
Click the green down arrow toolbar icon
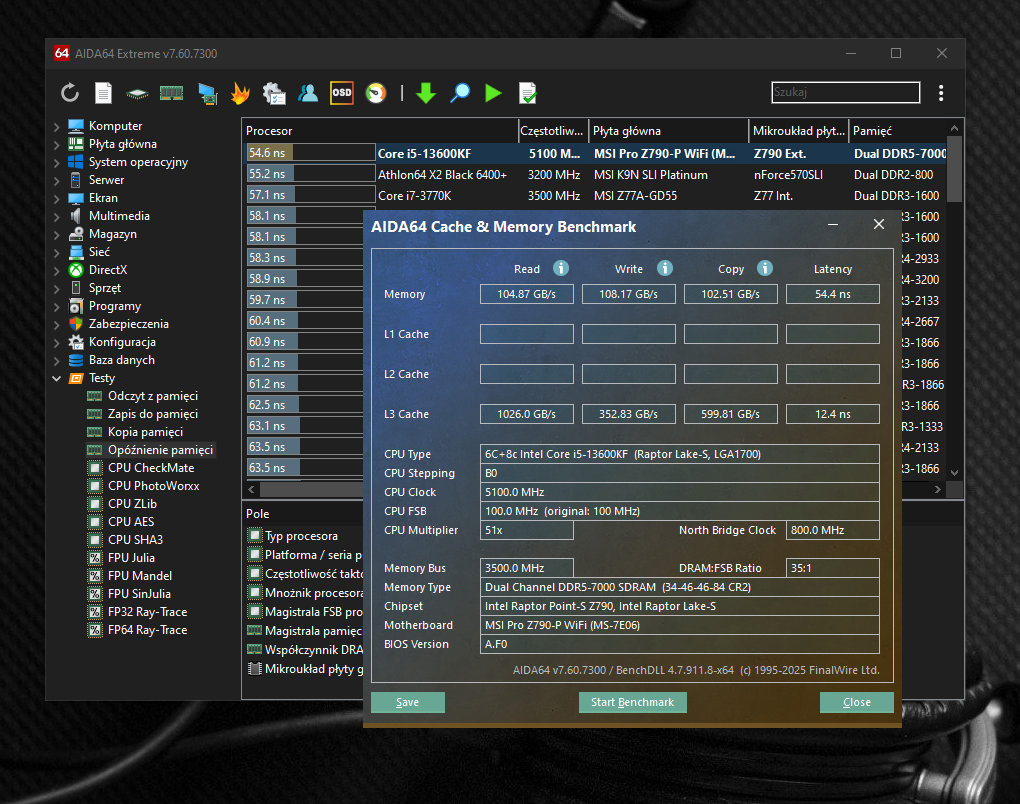426,93
